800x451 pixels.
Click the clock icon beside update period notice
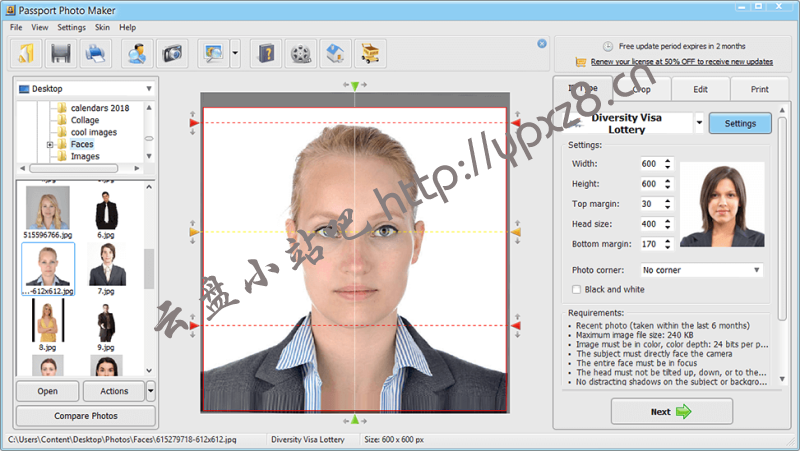608,46
